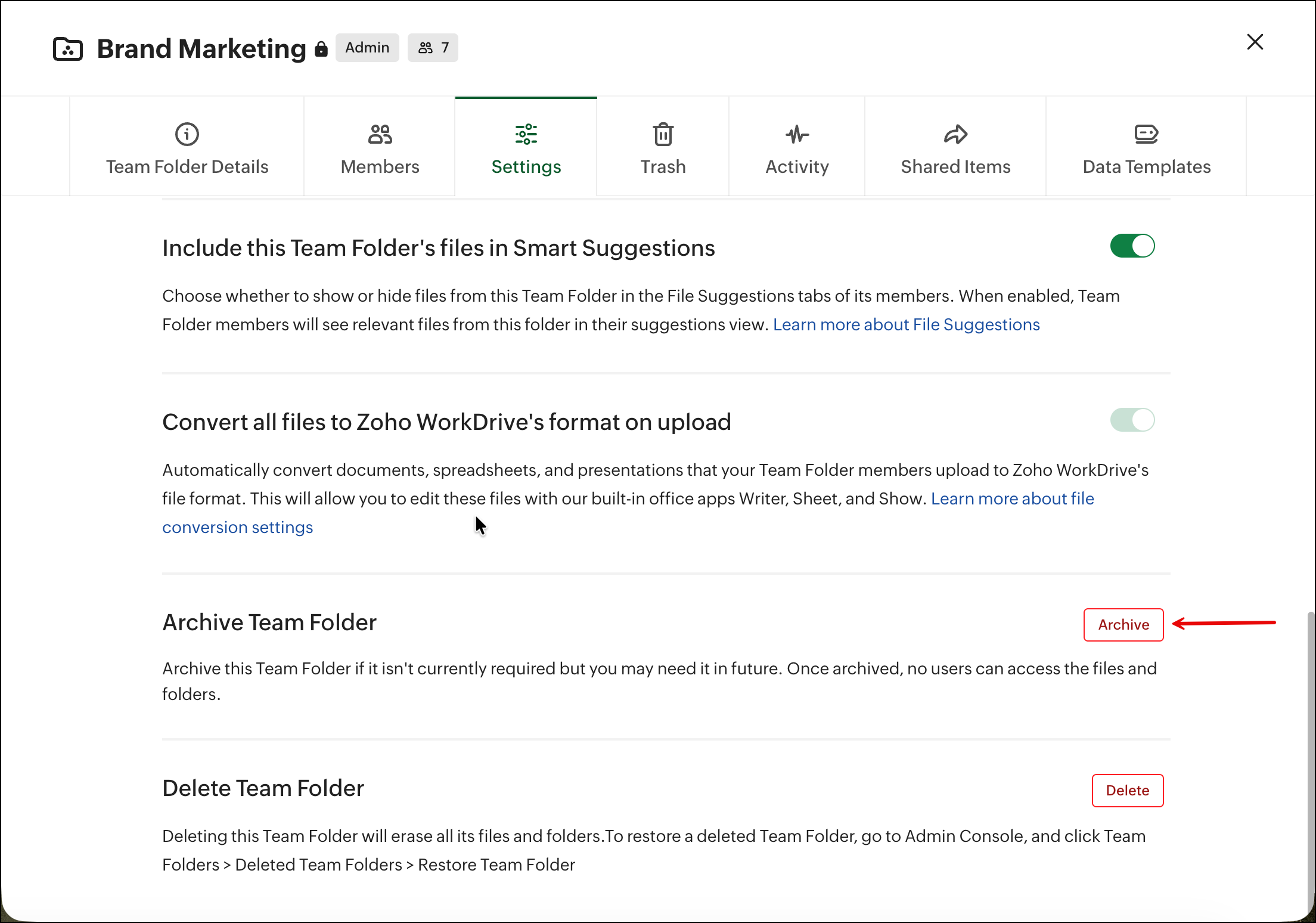Open the file conversion settings link
This screenshot has width=1316, height=923.
[237, 527]
